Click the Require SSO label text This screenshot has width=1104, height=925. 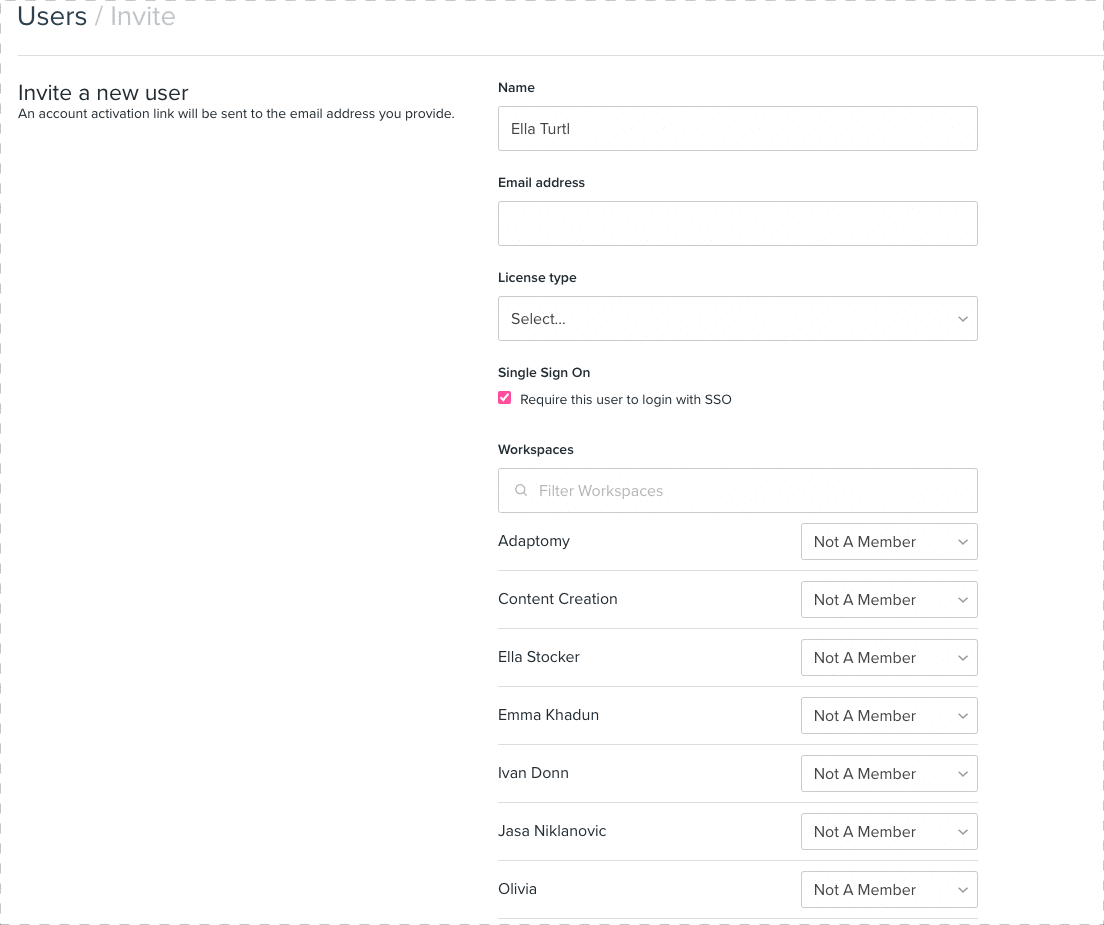[x=626, y=400]
